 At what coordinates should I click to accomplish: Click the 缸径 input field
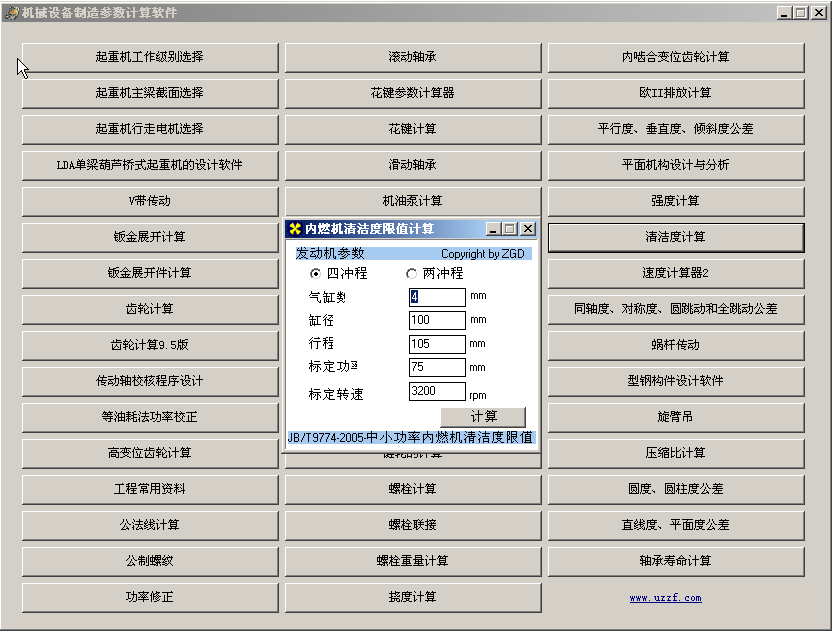pyautogui.click(x=437, y=320)
